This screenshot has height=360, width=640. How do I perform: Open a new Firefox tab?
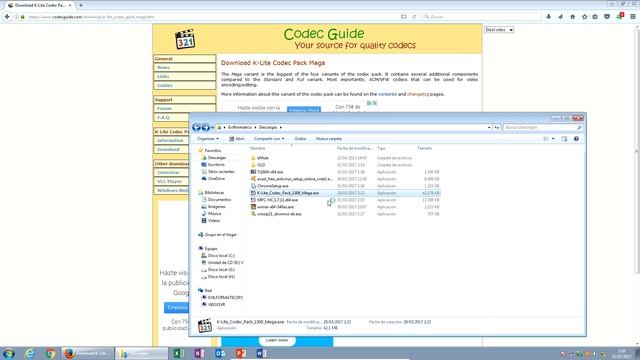80,5
